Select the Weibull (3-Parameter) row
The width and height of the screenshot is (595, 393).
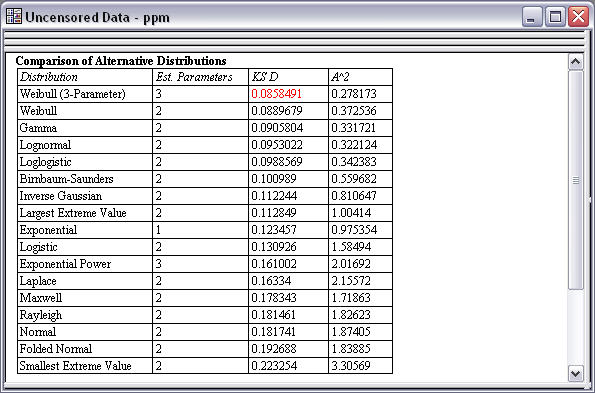(x=205, y=94)
